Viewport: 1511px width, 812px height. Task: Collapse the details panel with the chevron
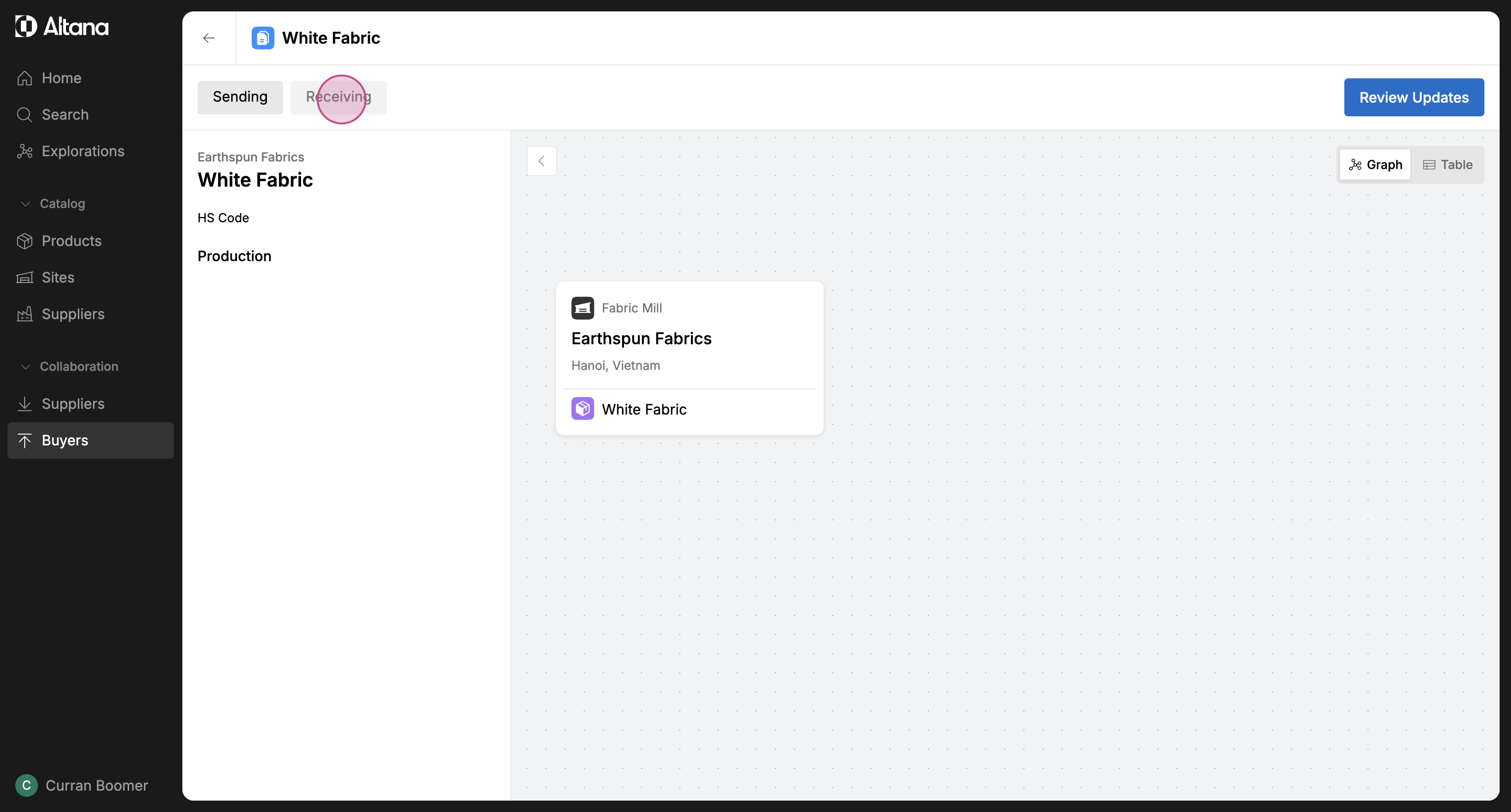coord(541,161)
